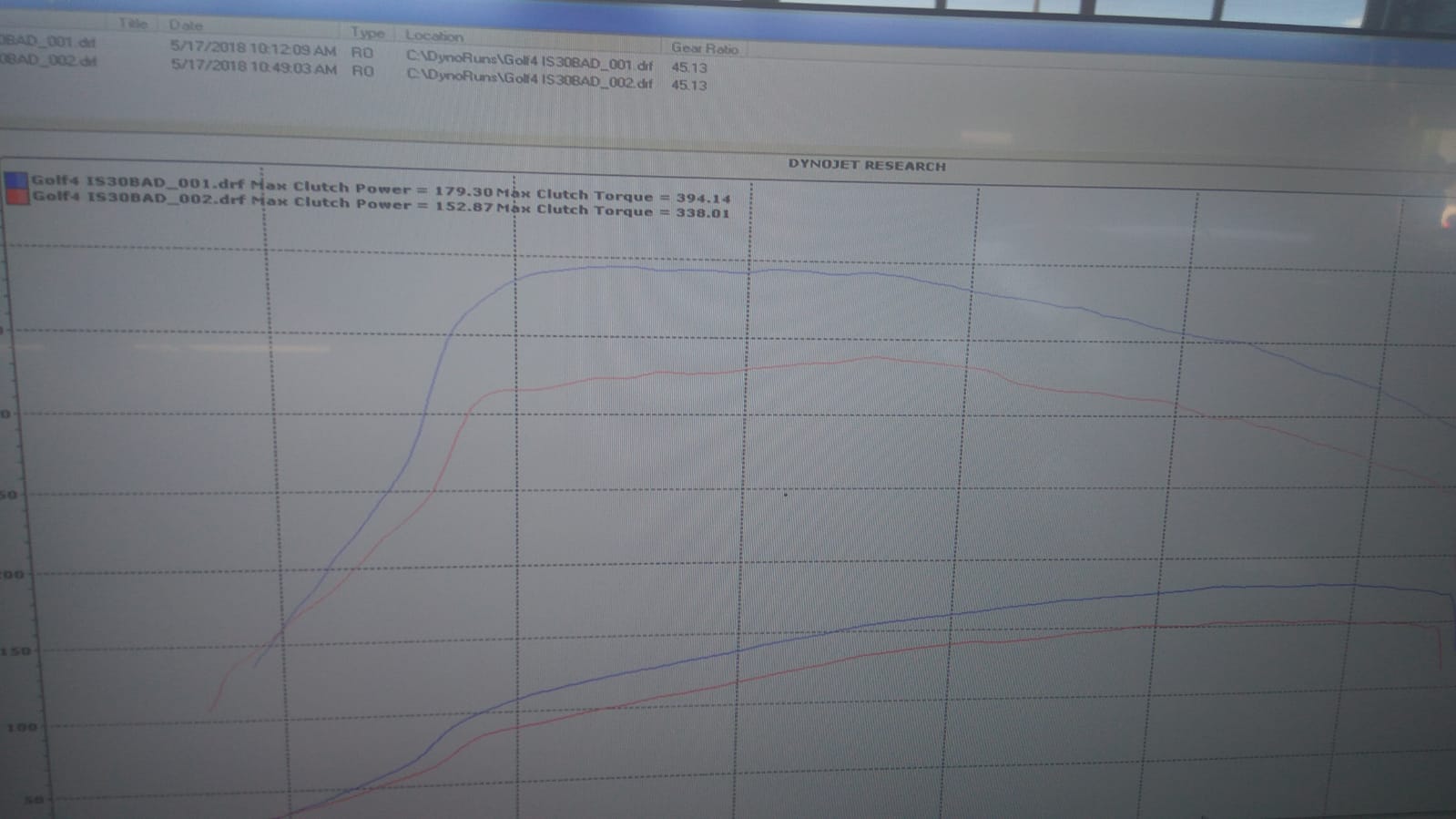
Task: Click the Max Clutch Torque = 338.01 label
Action: [613, 210]
